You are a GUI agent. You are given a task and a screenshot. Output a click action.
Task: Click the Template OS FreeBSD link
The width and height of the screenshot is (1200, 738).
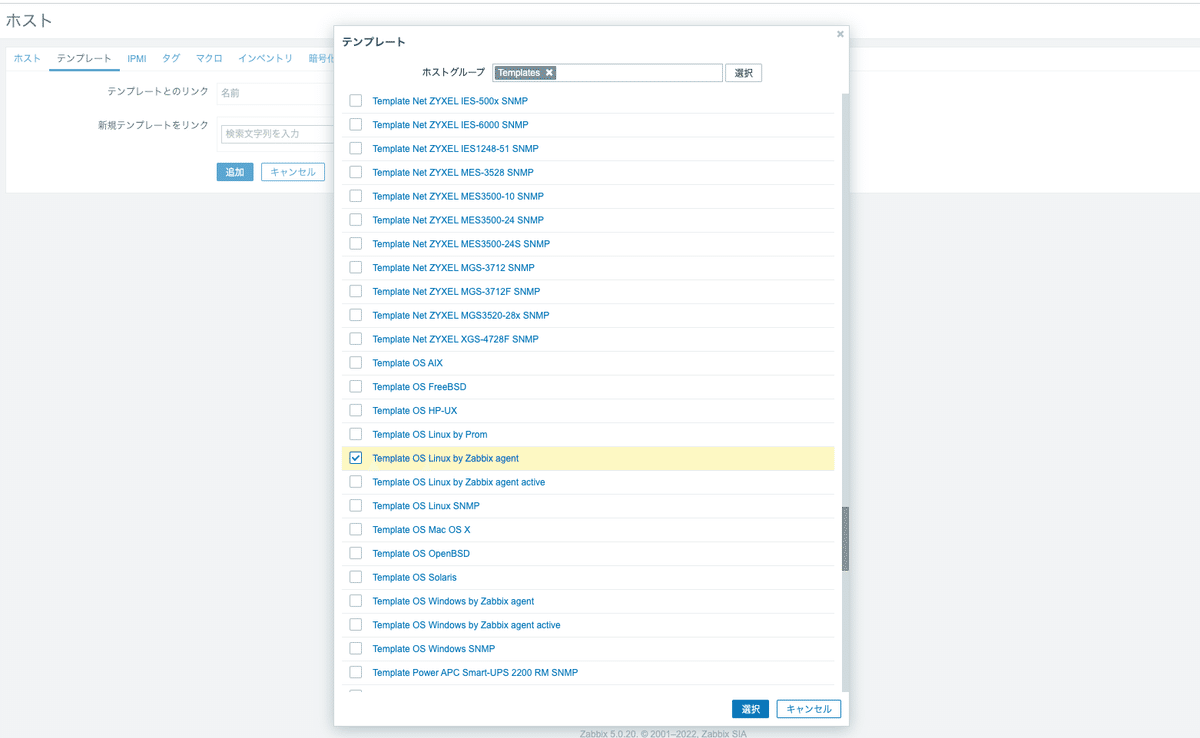pos(419,387)
